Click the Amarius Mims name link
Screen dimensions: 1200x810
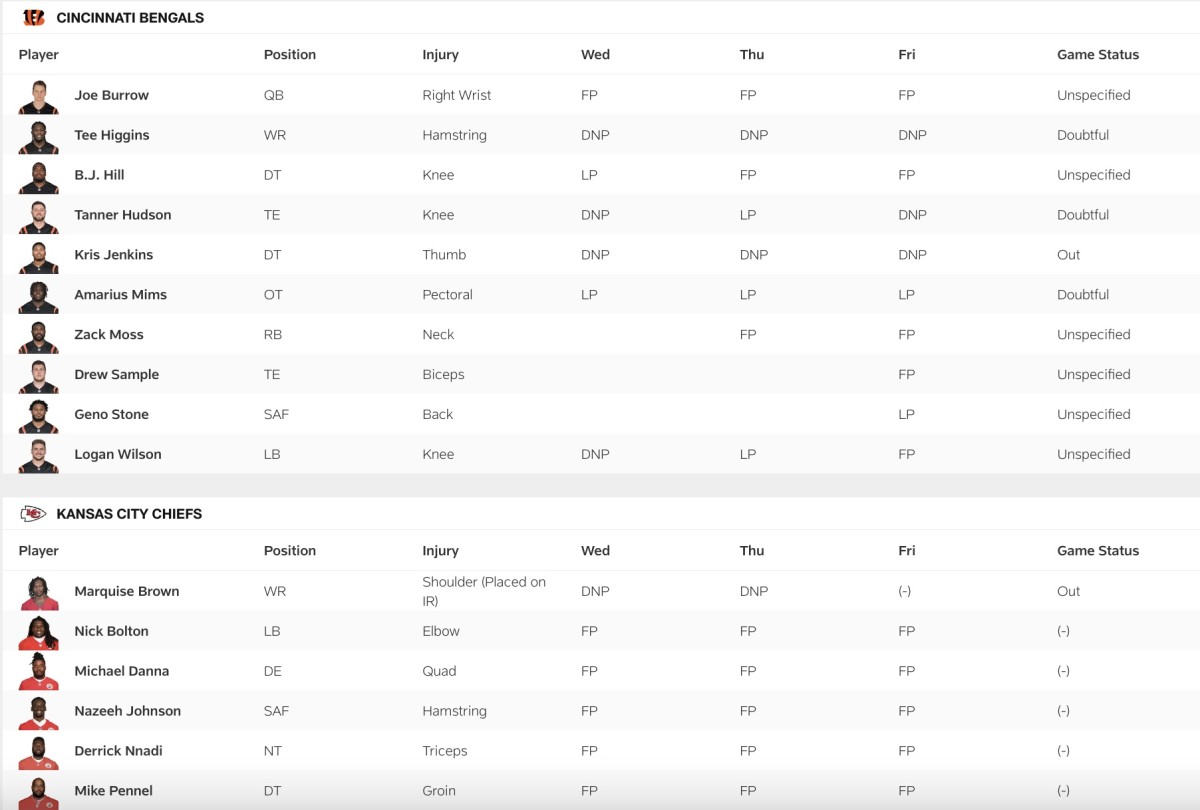(x=120, y=295)
